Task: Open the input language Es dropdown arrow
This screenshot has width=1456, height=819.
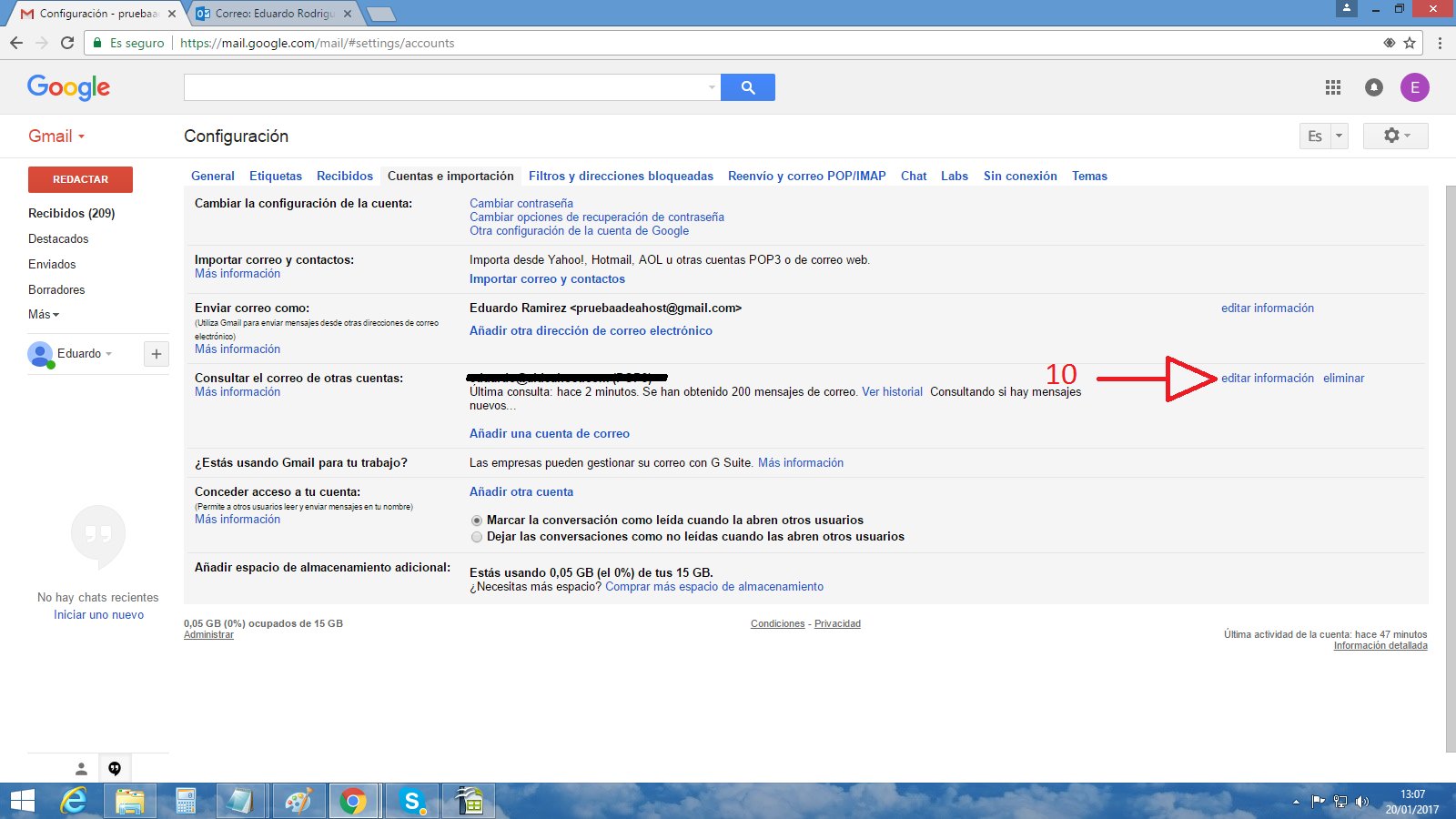Action: [1339, 136]
